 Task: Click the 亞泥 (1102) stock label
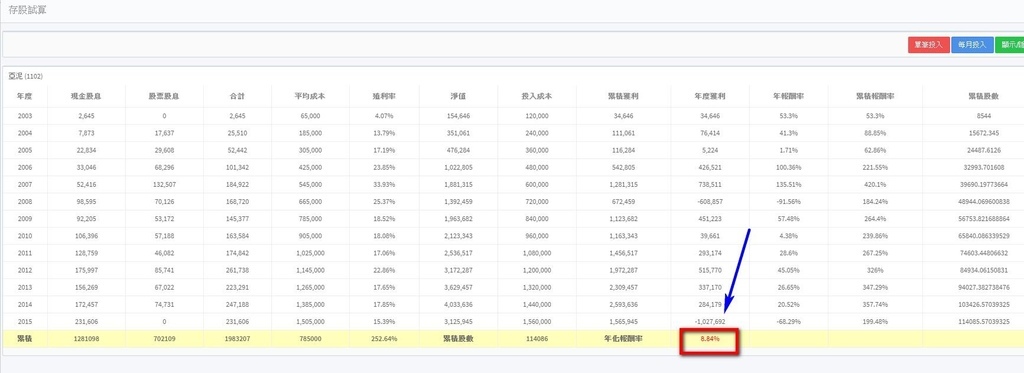[25, 76]
